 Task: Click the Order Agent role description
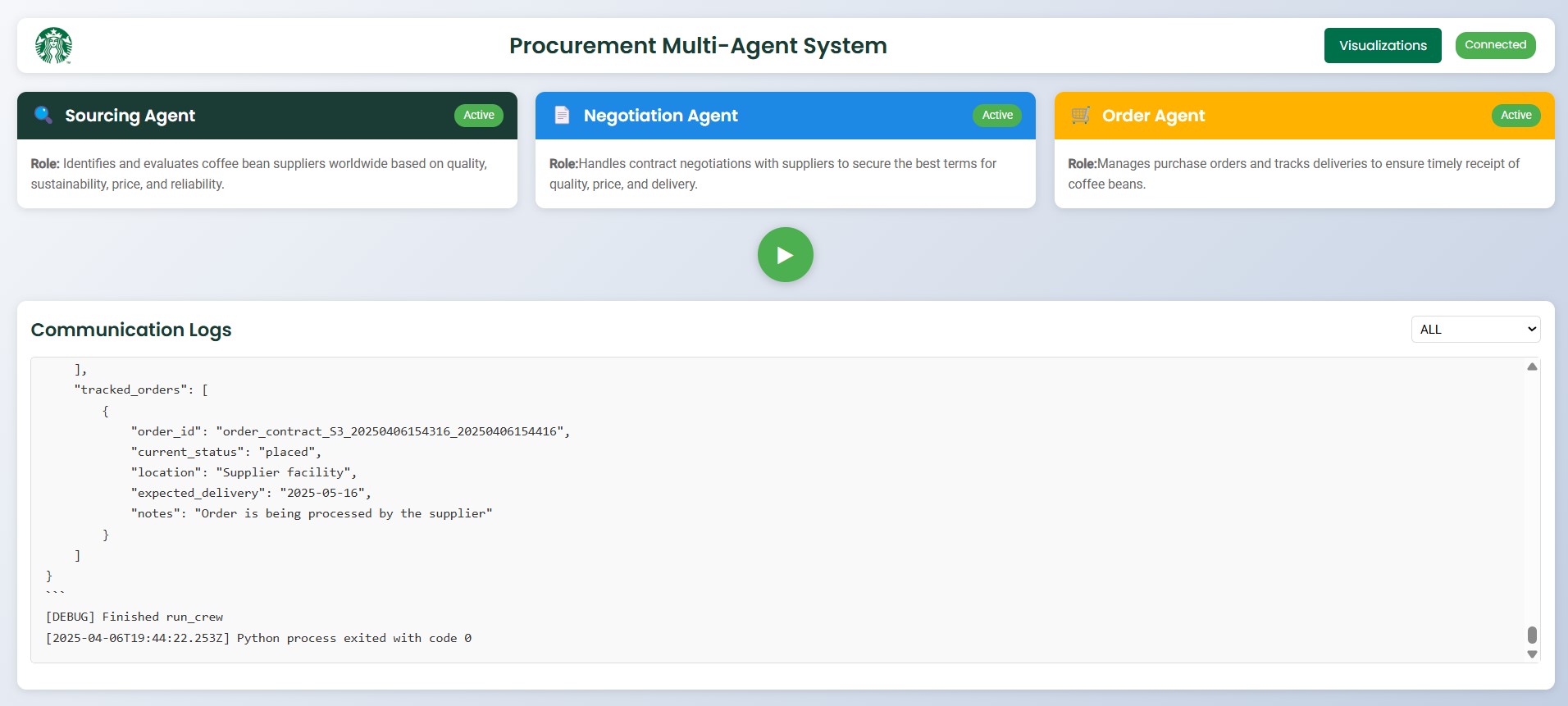tap(1293, 174)
